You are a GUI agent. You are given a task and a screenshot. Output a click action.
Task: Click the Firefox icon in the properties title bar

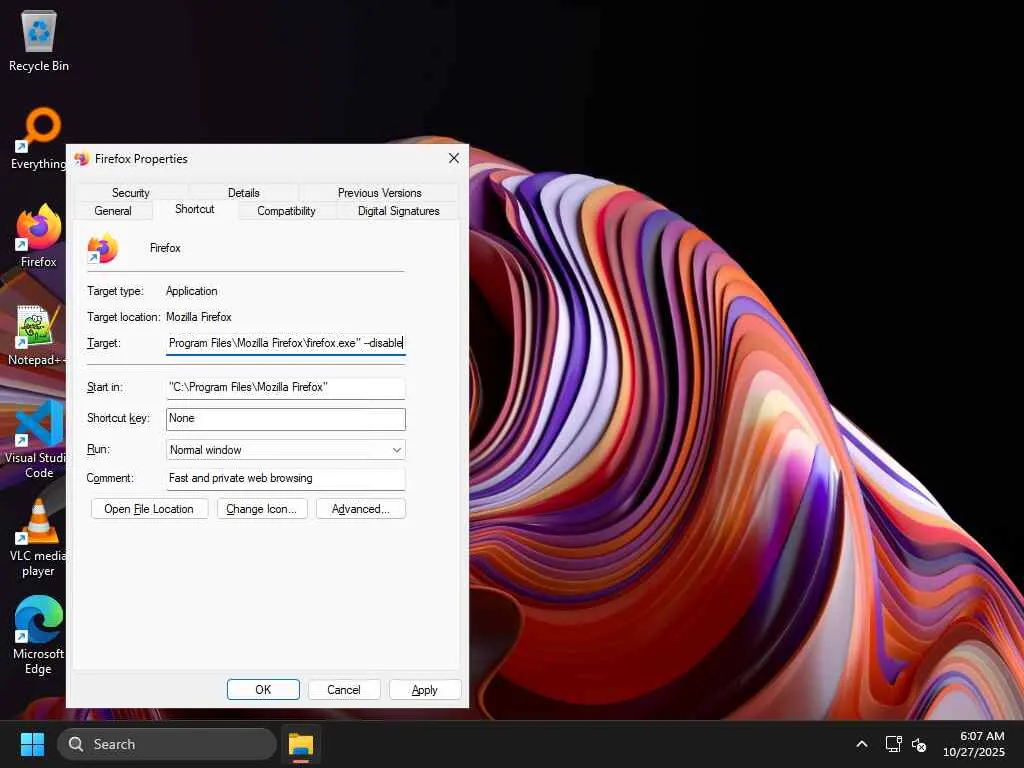(82, 159)
